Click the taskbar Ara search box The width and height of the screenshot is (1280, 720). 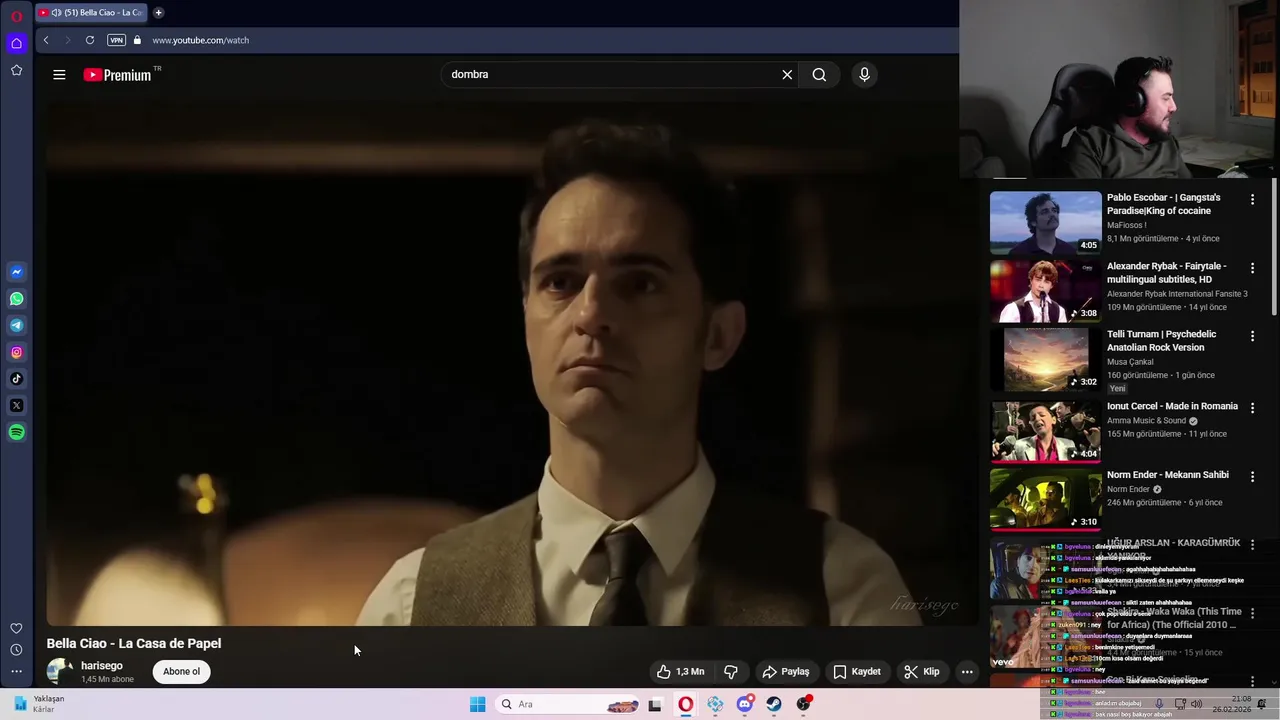(568, 704)
